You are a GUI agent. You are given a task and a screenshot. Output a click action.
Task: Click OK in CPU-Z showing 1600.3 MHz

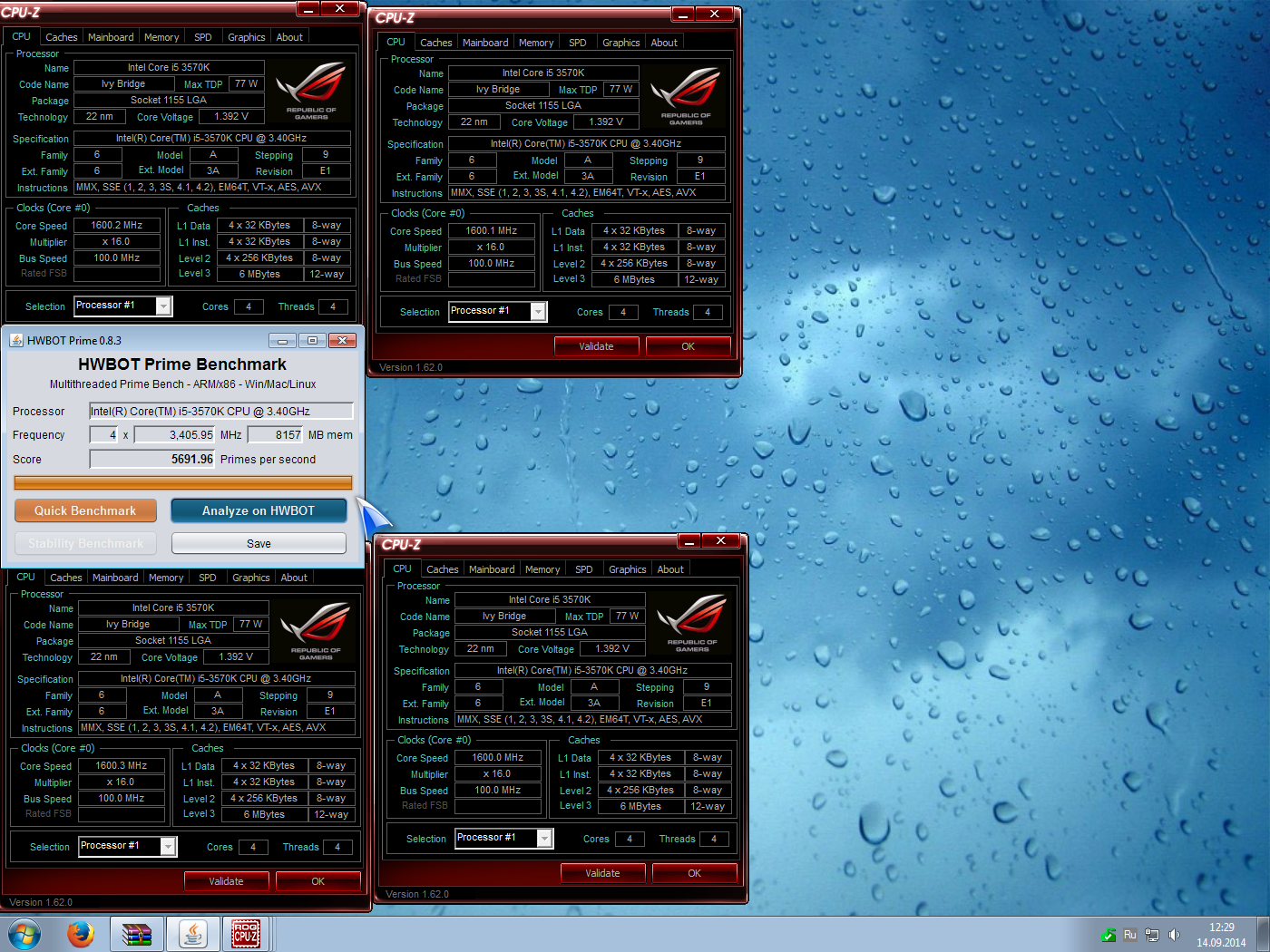[317, 881]
